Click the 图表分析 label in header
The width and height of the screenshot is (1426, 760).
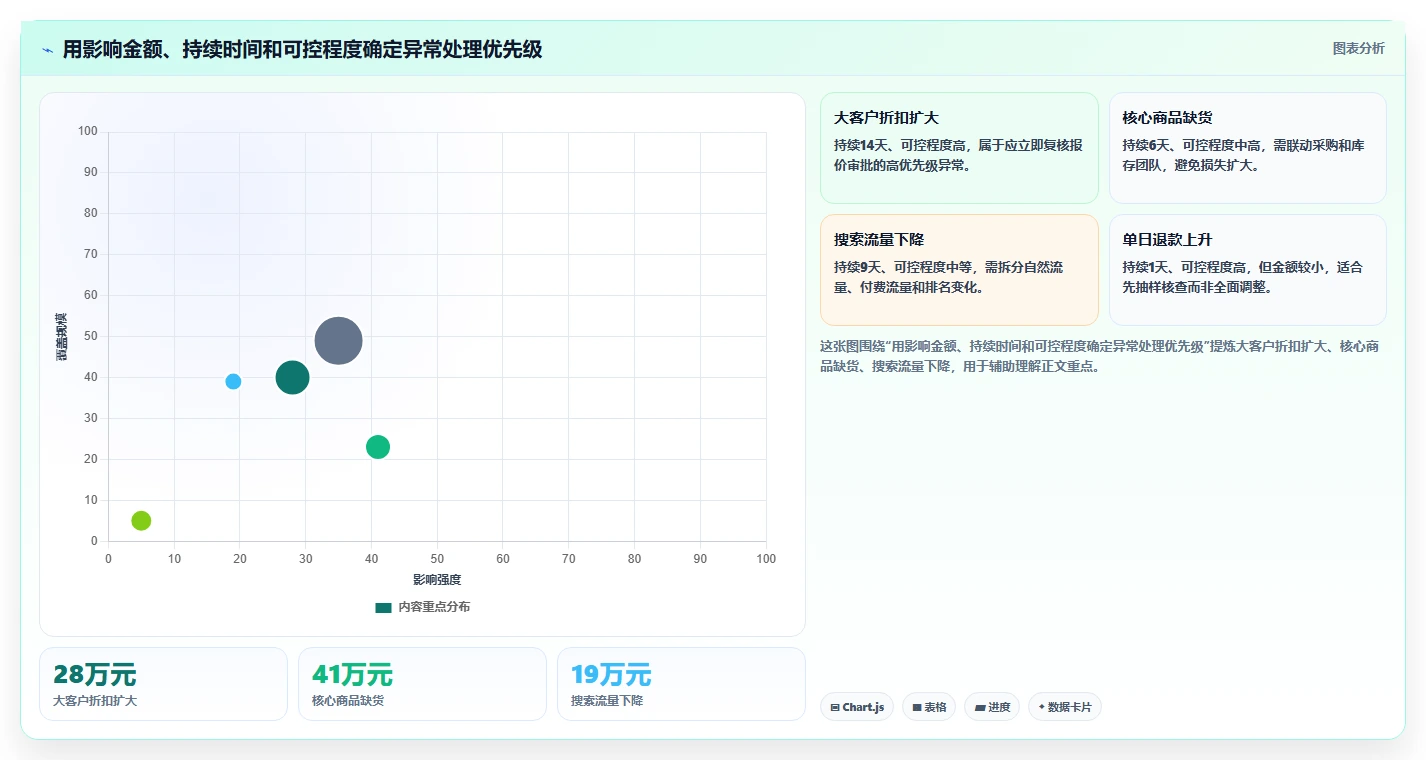pos(1359,48)
